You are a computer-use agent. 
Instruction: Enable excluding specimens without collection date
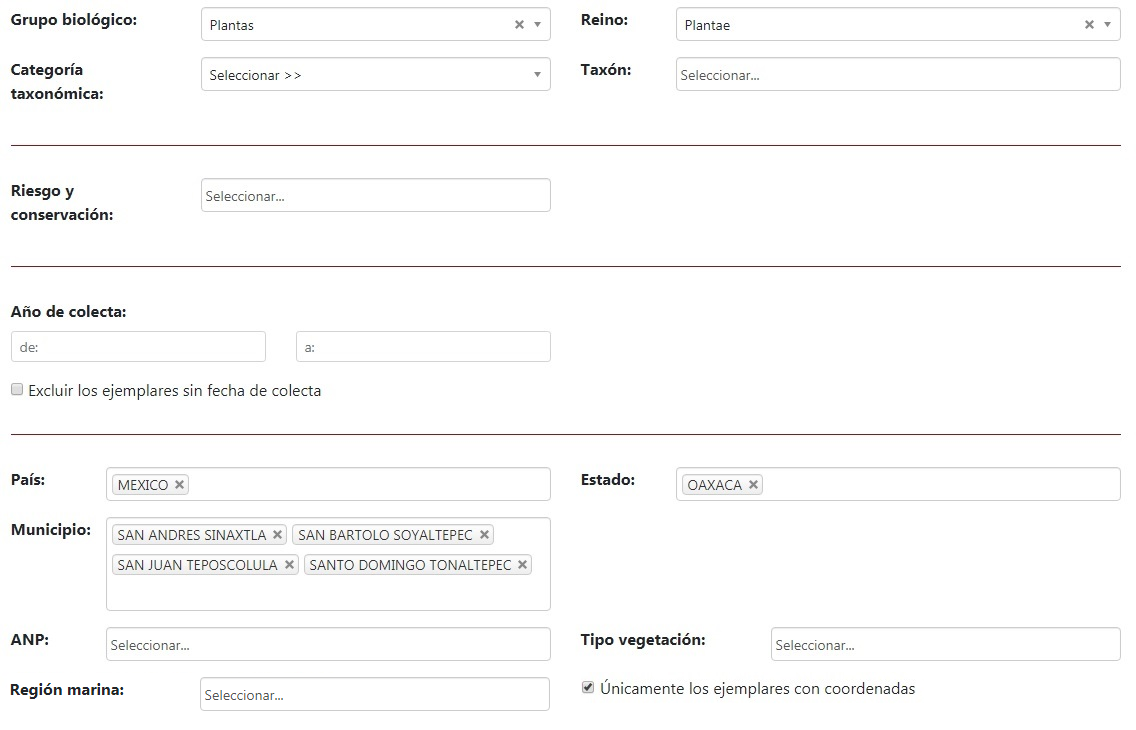tap(17, 390)
